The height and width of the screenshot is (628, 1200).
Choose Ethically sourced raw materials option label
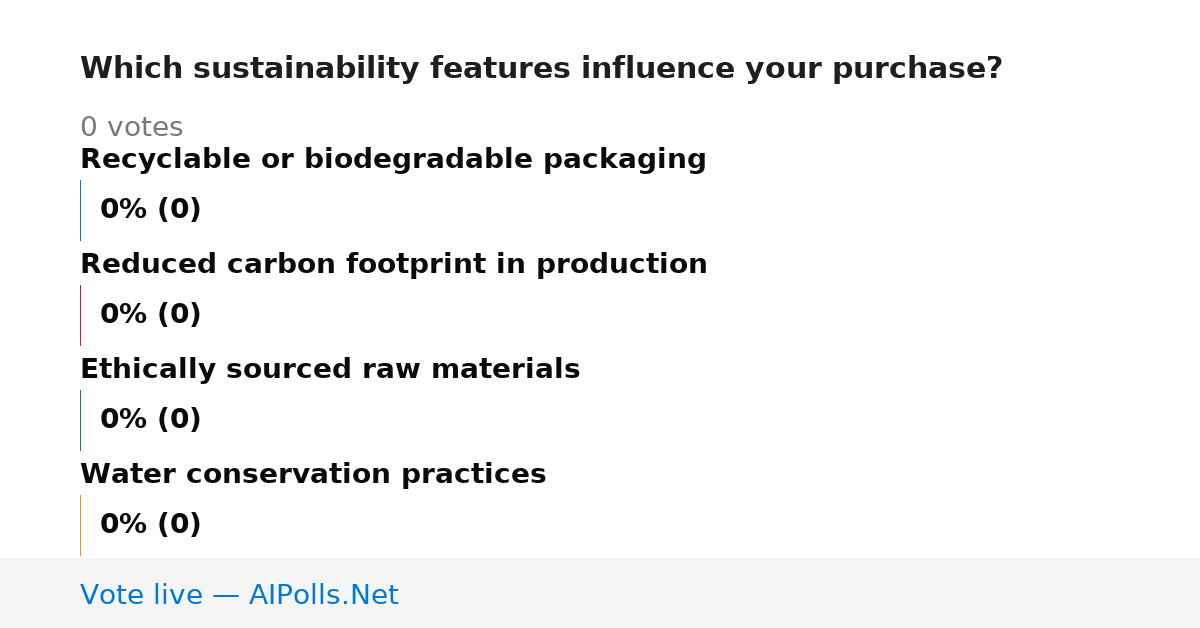pyautogui.click(x=330, y=370)
